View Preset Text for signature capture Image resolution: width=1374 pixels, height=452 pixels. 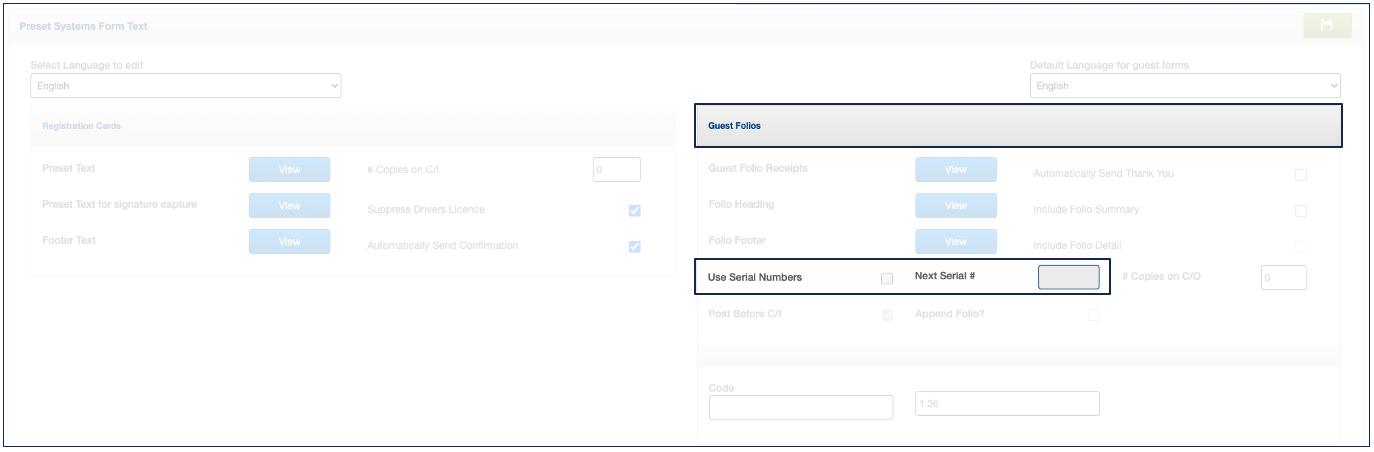(289, 206)
